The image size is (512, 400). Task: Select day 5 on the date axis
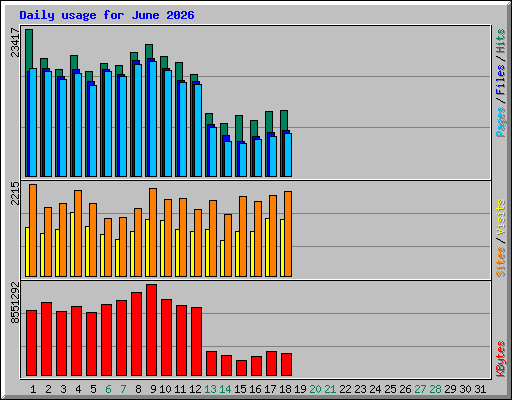(93, 389)
